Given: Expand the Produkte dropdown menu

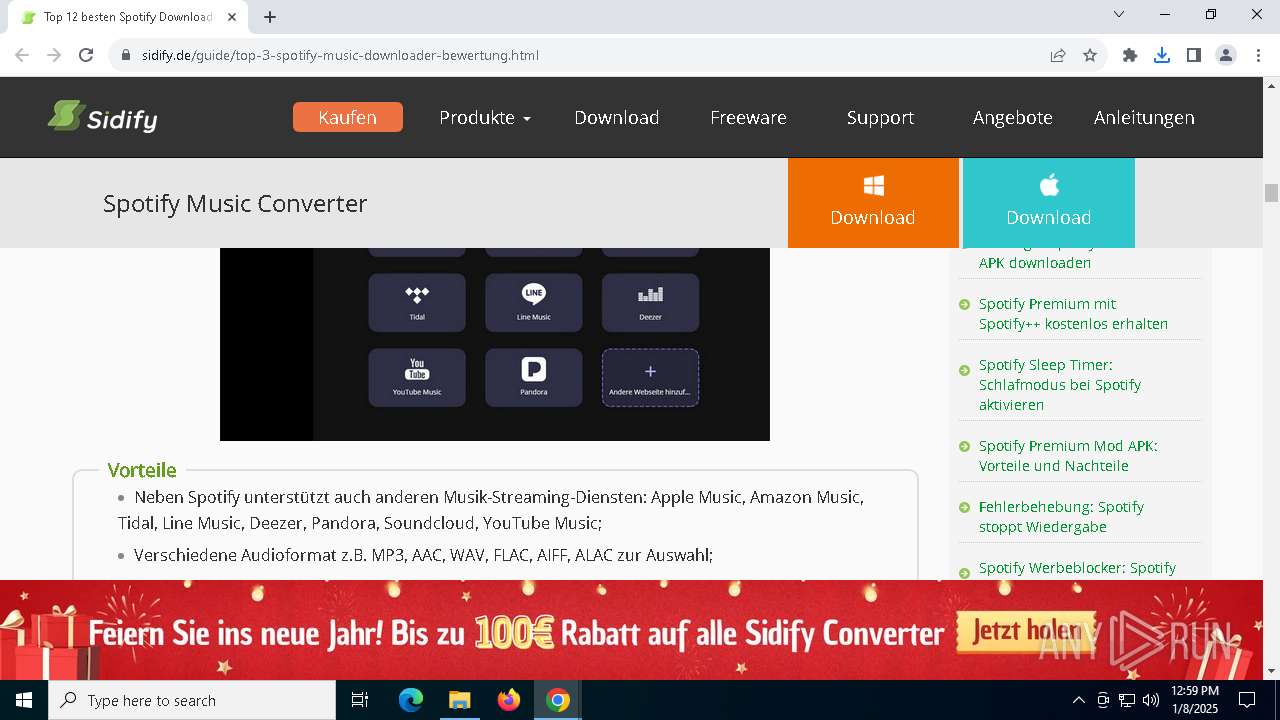Looking at the screenshot, I should 485,117.
